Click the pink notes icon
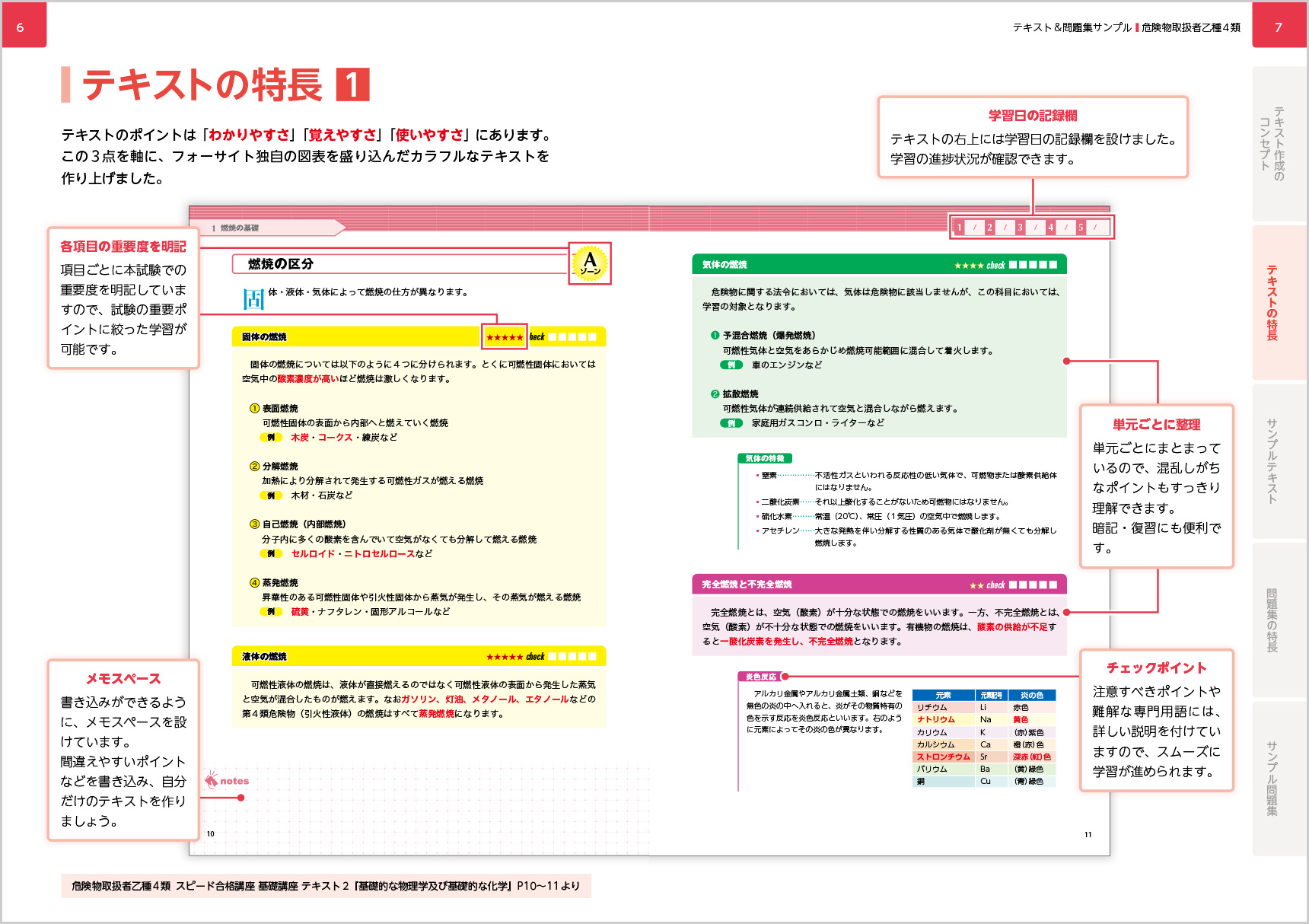 [x=212, y=779]
